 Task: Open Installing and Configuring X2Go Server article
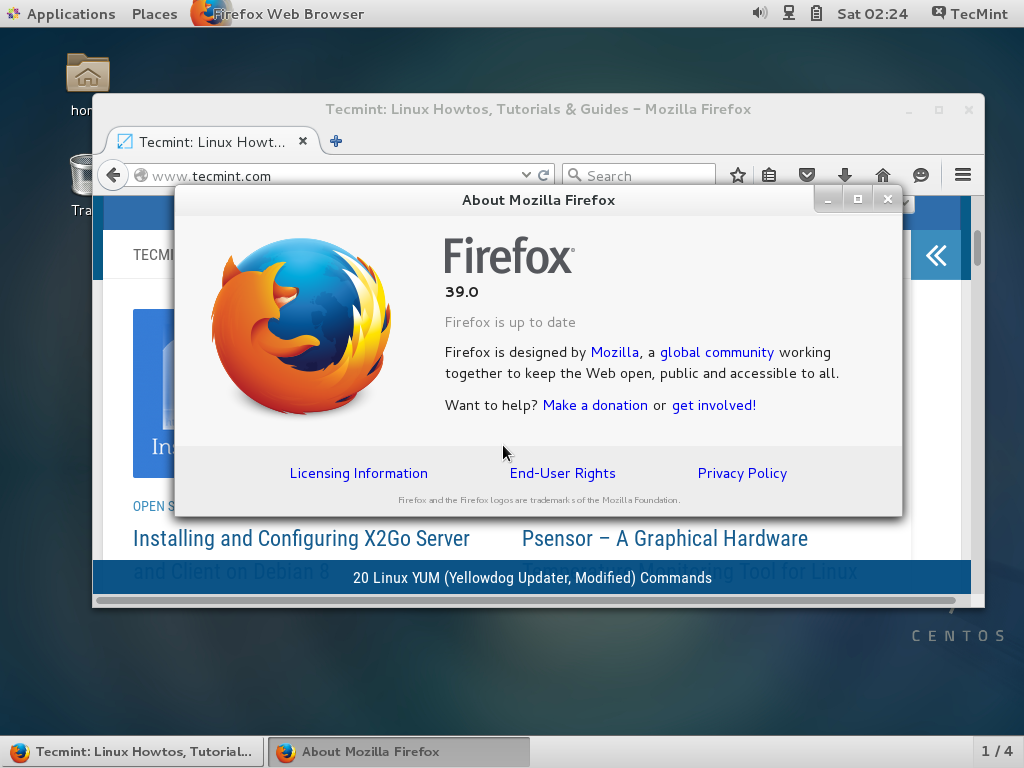[x=301, y=538]
